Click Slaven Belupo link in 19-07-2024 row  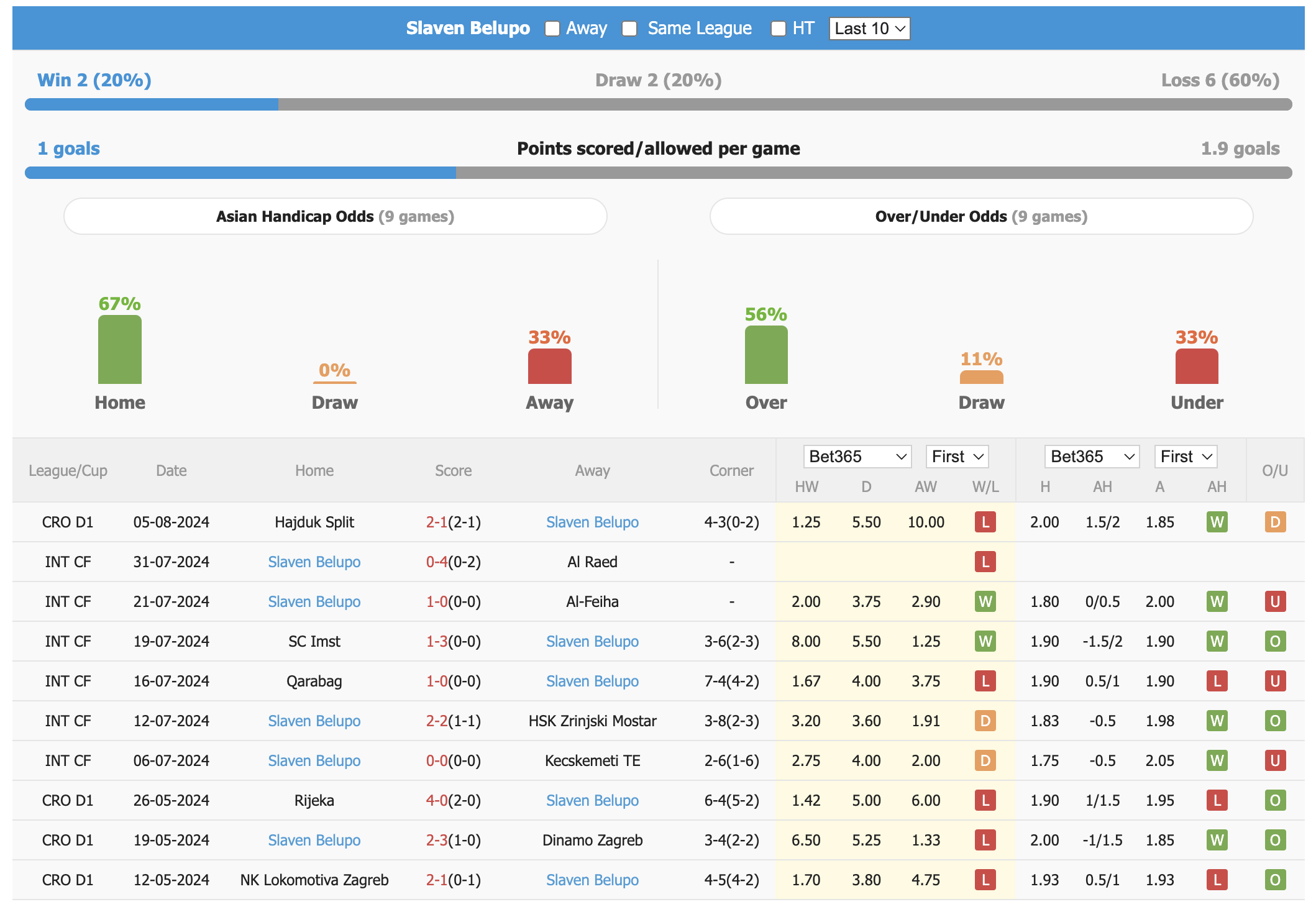592,641
